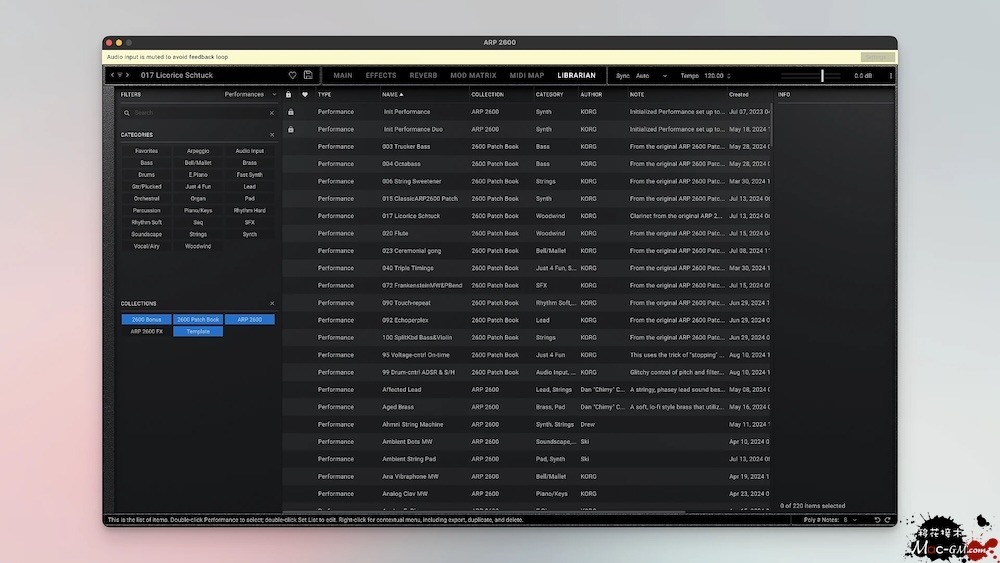Viewport: 1000px width, 563px height.
Task: Click the Tempo 120.00 stepper arrows
Action: [728, 76]
